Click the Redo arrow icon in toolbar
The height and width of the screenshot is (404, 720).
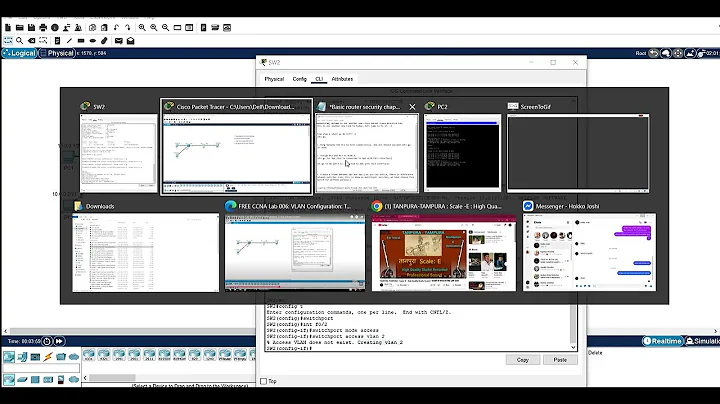point(128,28)
